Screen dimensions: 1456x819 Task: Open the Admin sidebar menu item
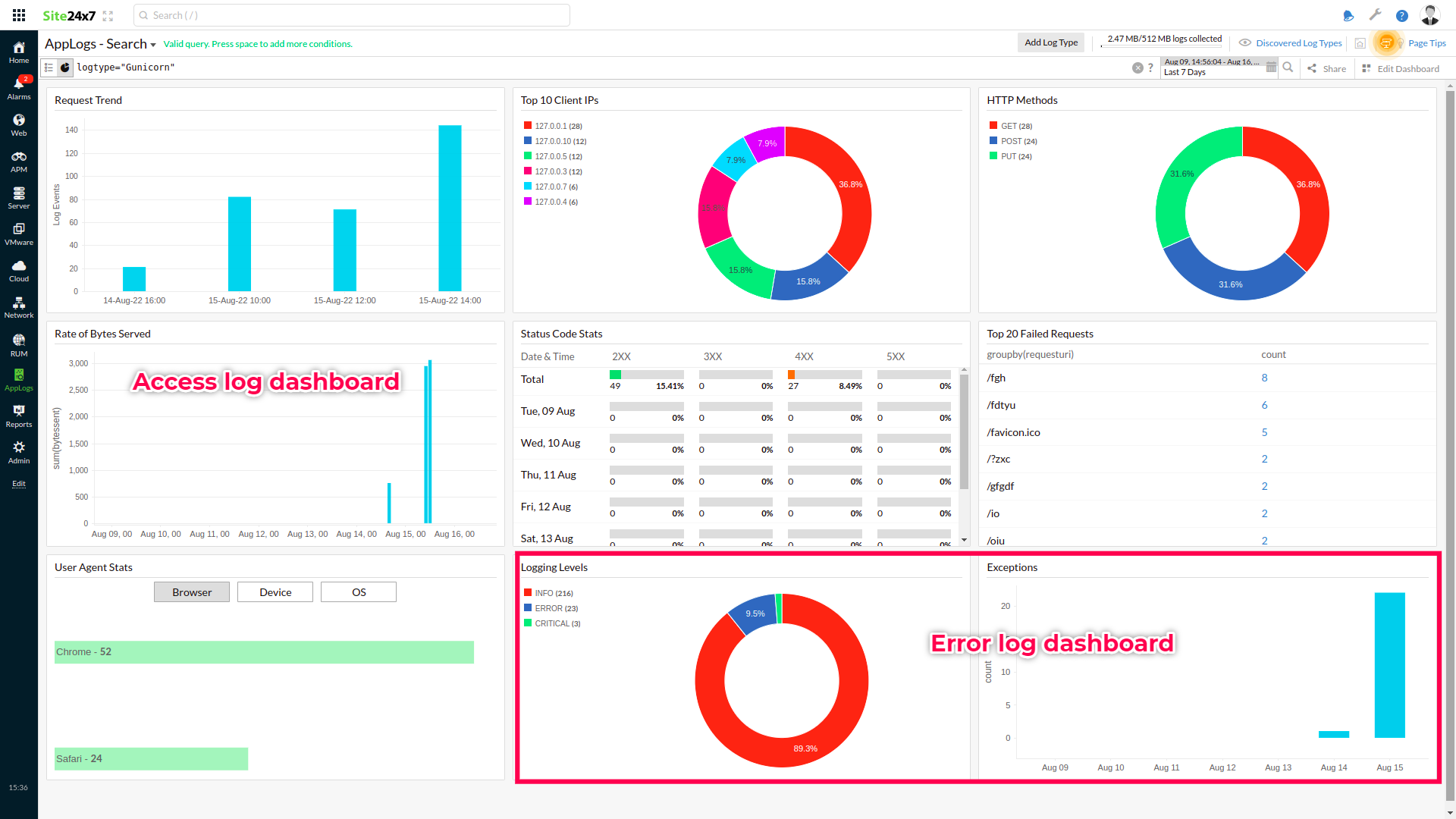(x=19, y=452)
